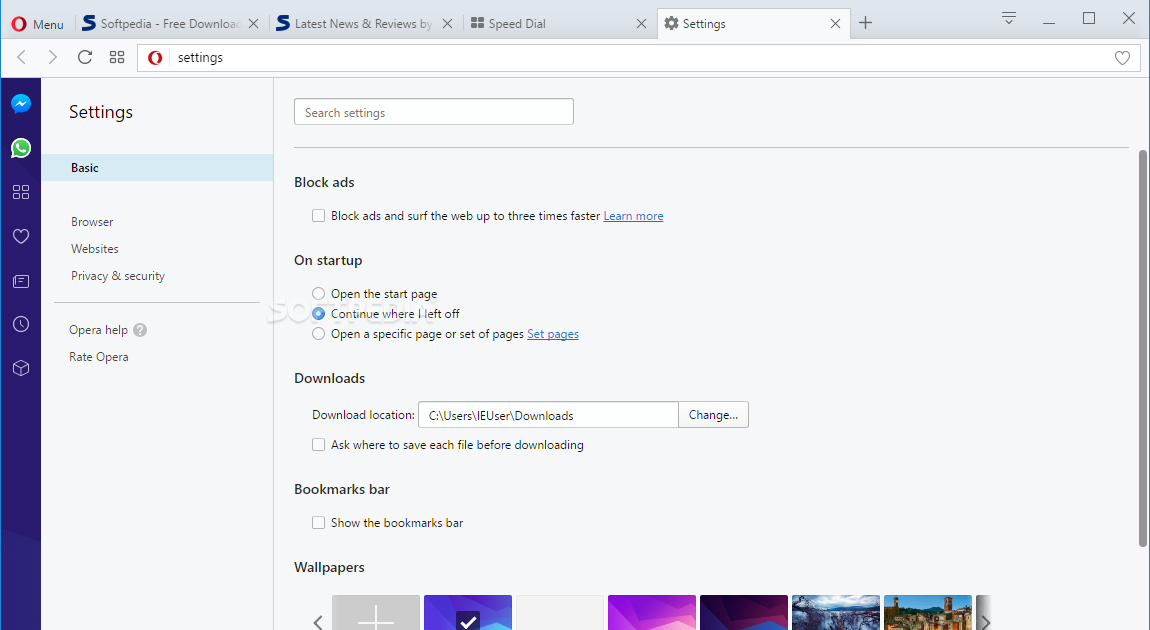
Task: Open Speed Dial from the sidebar
Action: coord(21,192)
